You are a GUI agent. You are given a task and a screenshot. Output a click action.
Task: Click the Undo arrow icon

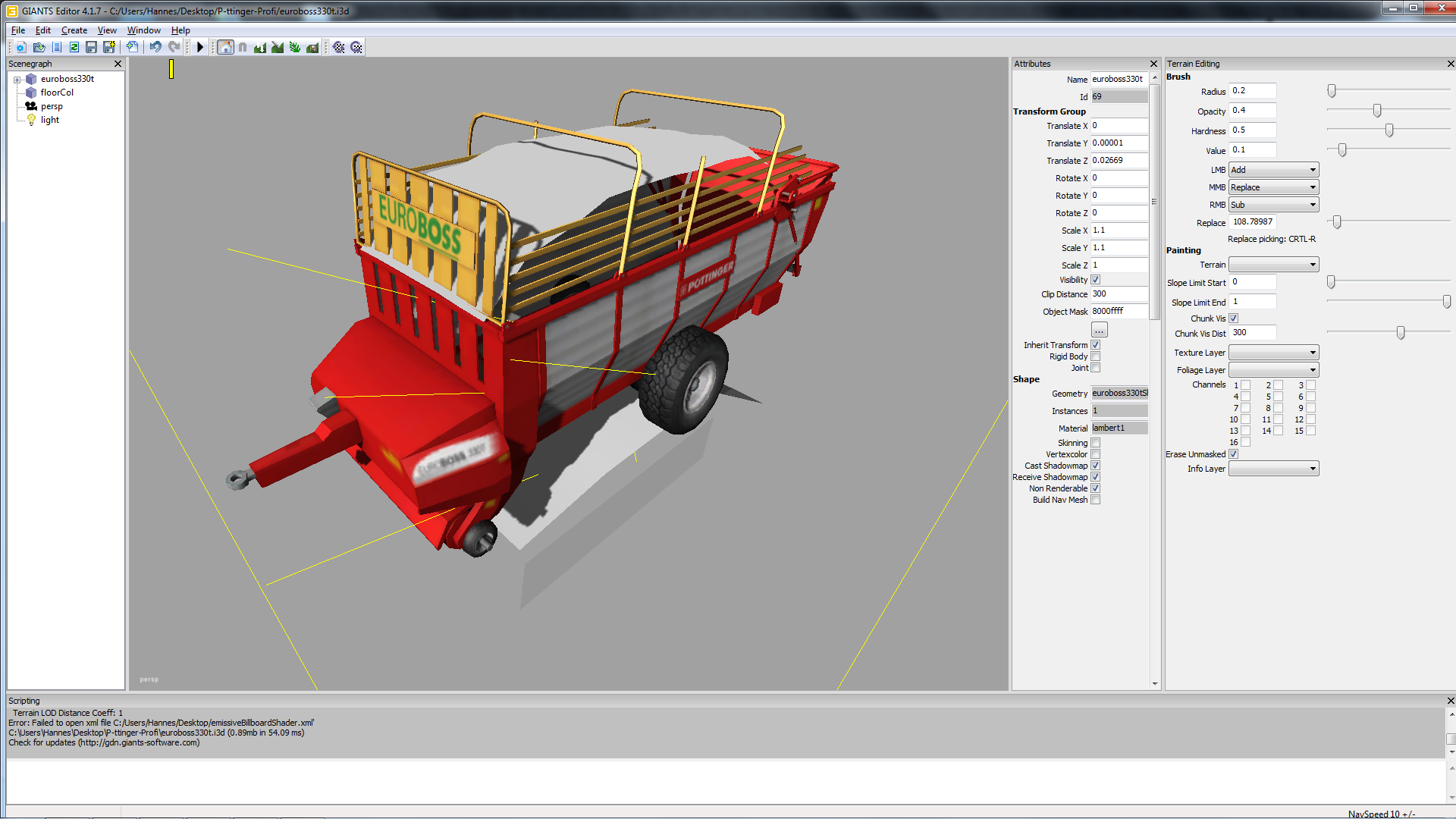click(x=155, y=47)
